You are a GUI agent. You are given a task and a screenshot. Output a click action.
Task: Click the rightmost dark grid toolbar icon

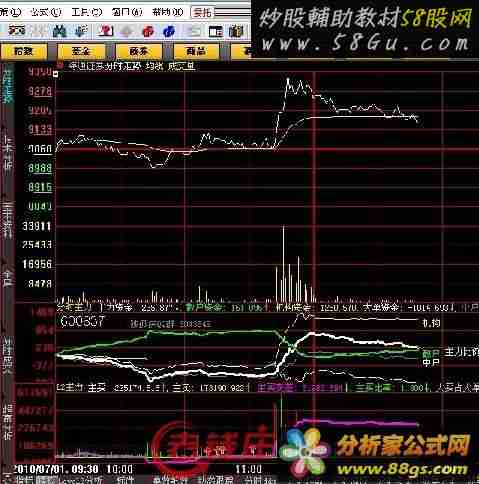(x=236, y=32)
